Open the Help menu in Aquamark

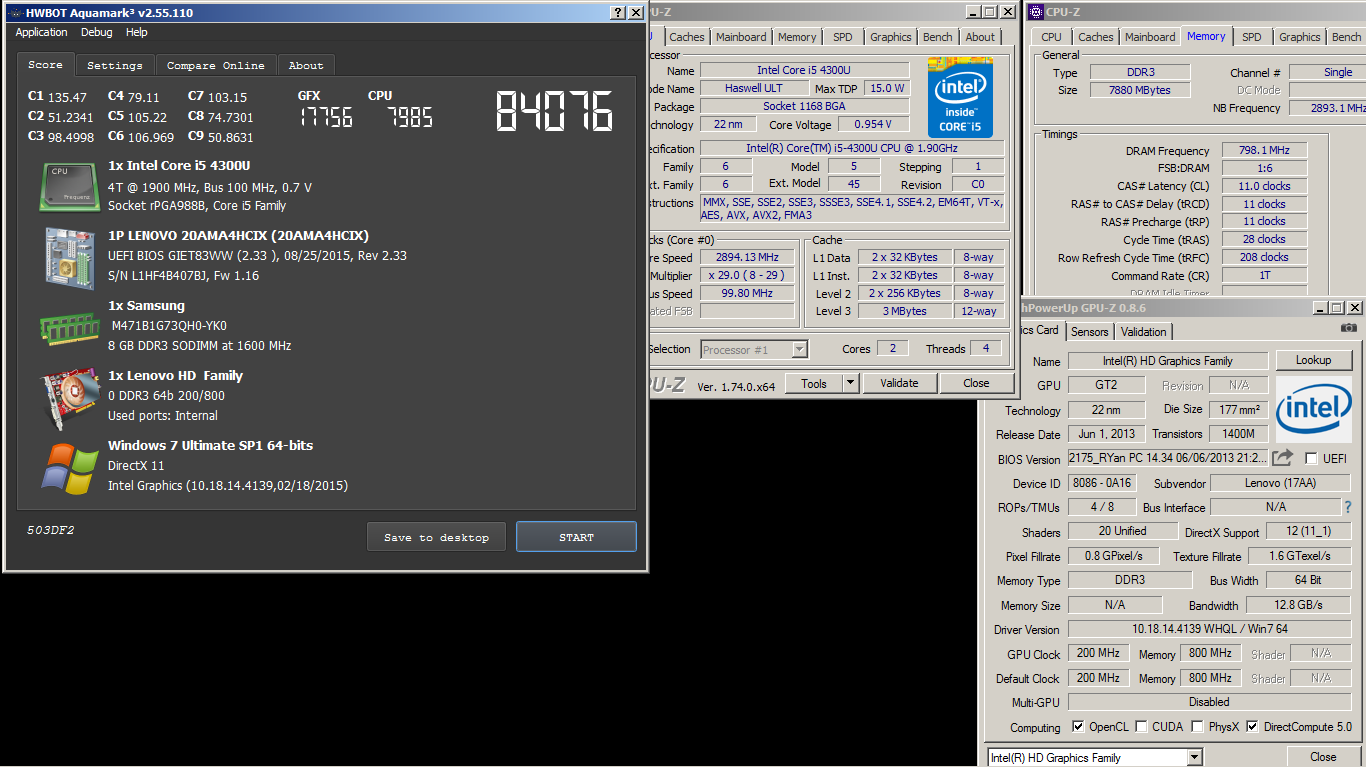137,32
